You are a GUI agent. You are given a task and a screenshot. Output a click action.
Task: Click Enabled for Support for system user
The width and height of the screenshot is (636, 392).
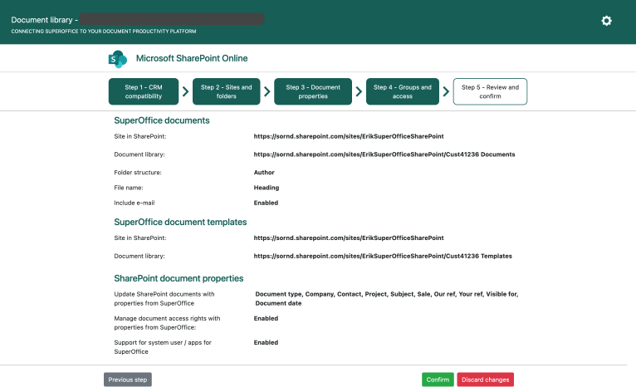coord(266,342)
